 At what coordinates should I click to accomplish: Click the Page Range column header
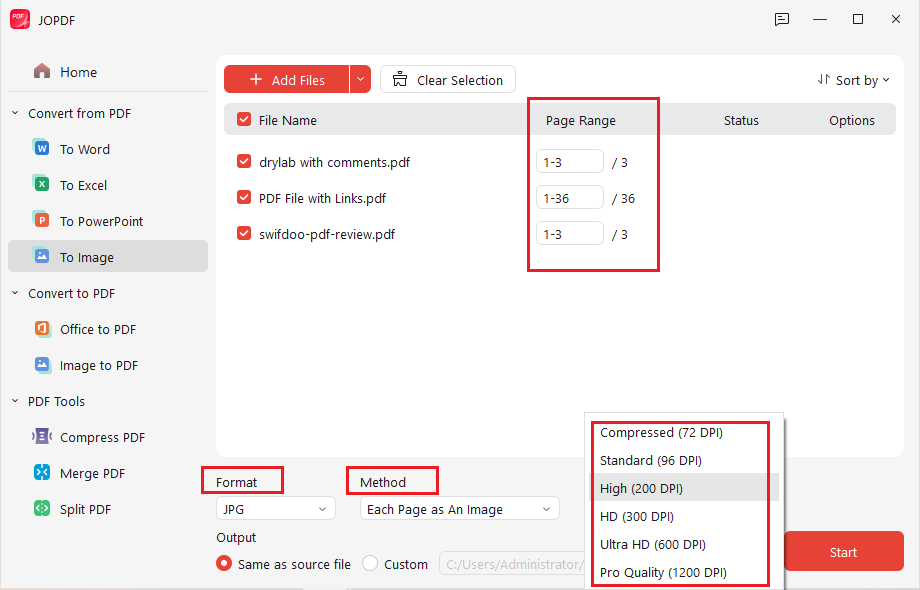coord(581,120)
